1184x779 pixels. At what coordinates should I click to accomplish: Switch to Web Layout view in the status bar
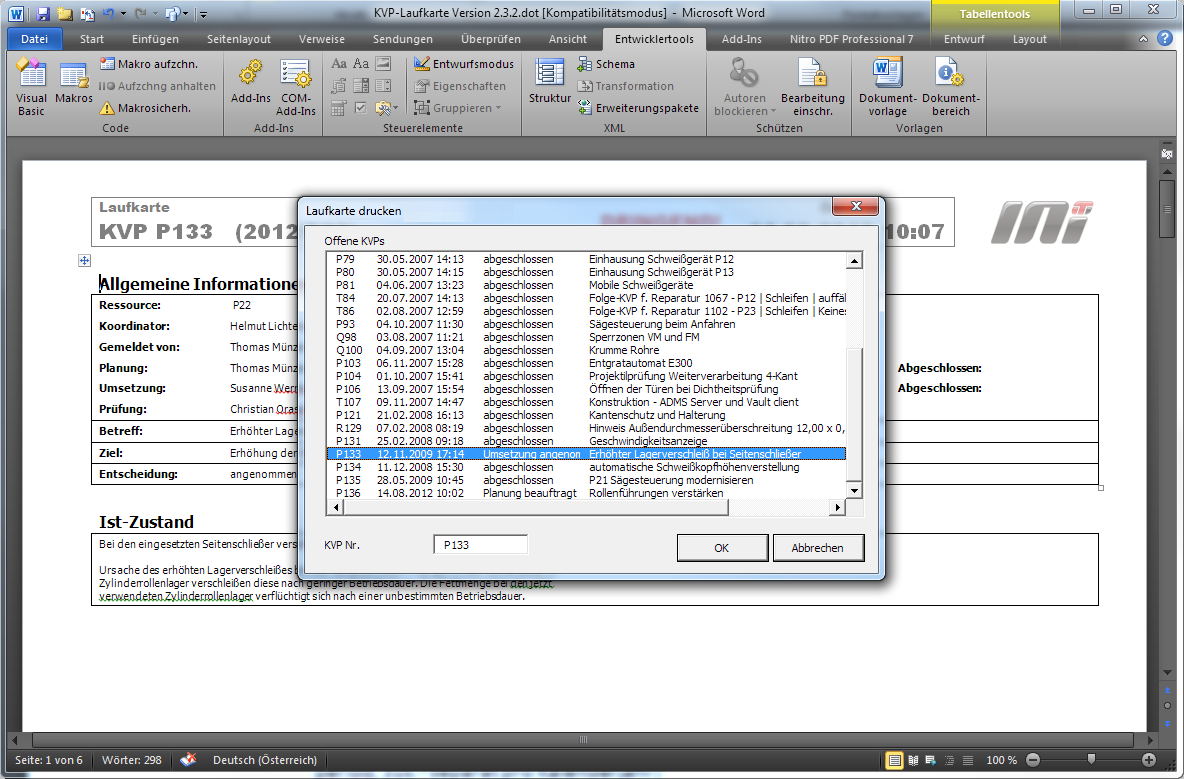tap(931, 760)
